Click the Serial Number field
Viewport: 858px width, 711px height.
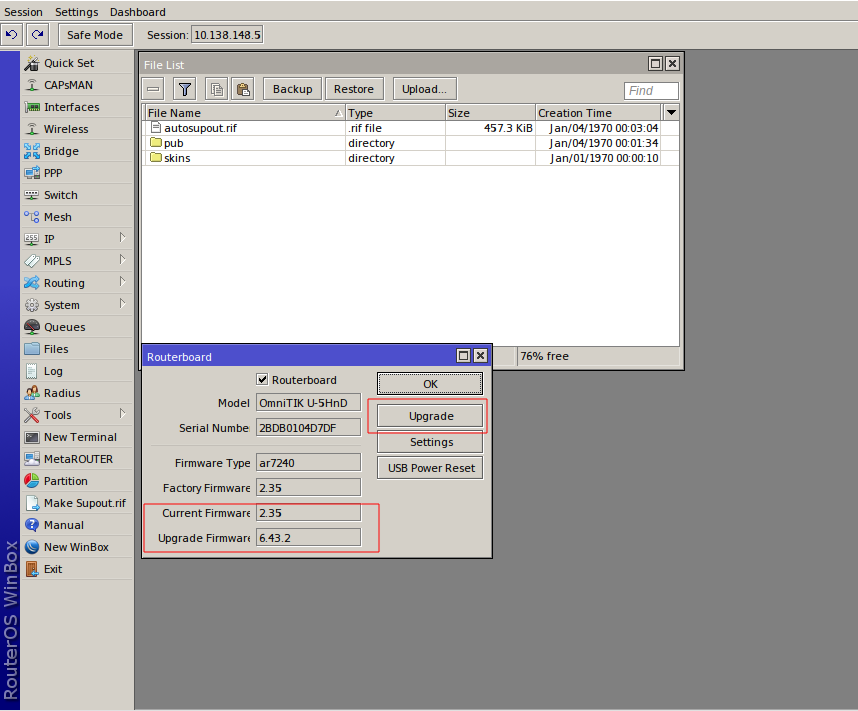[x=309, y=427]
